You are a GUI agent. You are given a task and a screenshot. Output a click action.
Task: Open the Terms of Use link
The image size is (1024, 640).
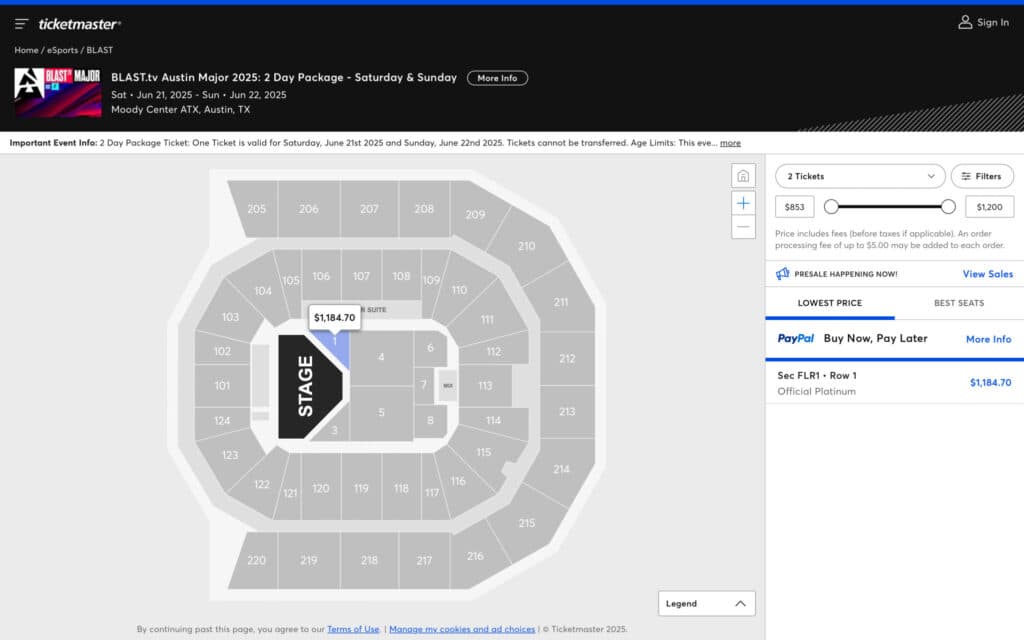[x=353, y=629]
